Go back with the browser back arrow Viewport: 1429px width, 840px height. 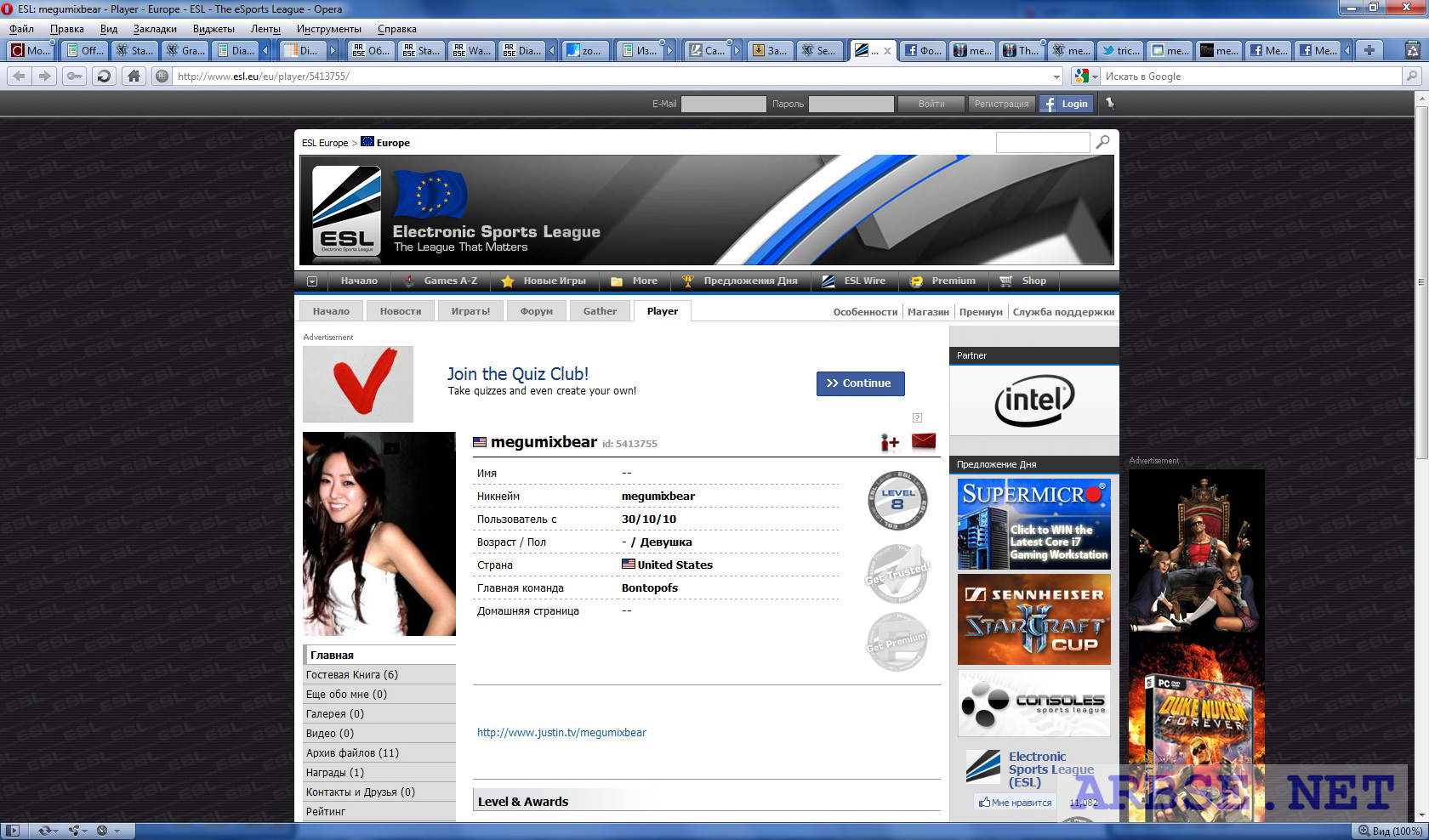point(19,77)
